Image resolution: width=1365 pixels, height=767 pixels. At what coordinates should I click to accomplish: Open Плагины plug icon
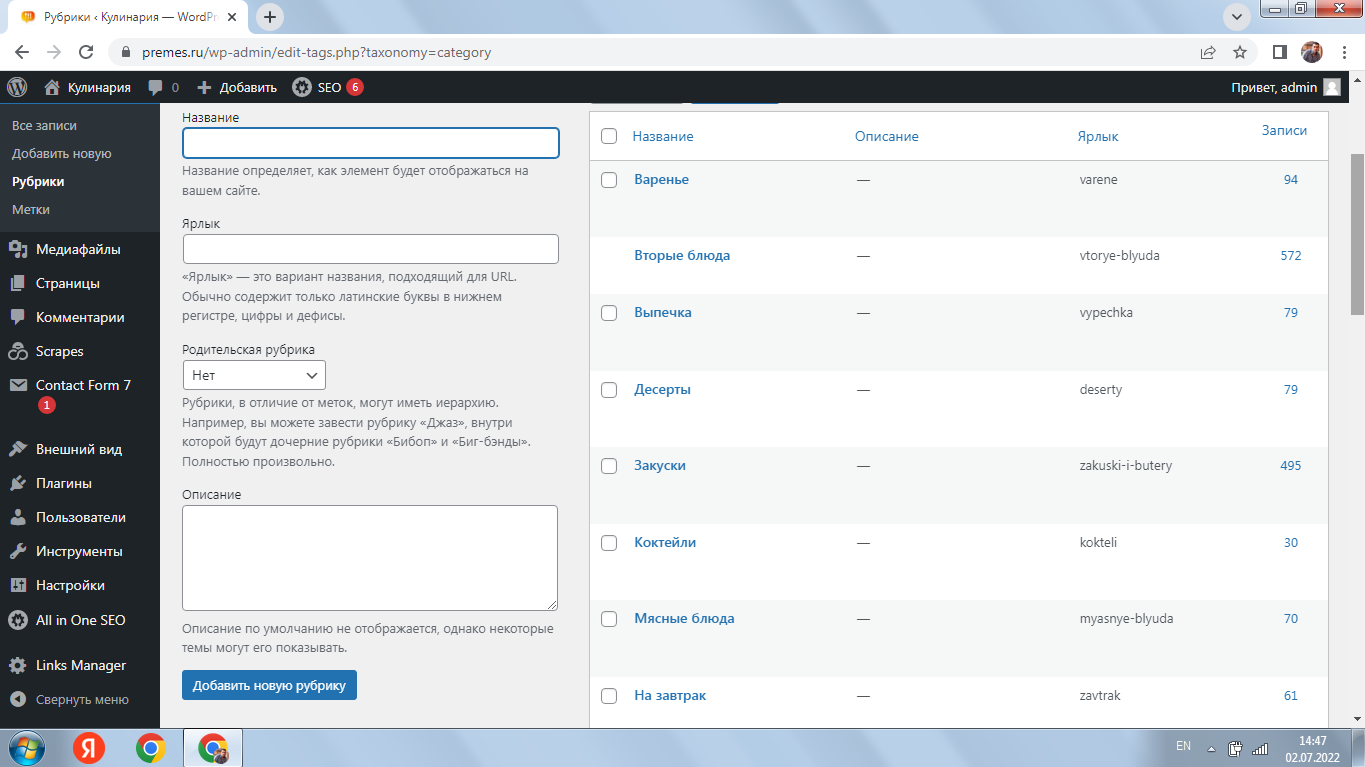(x=17, y=483)
